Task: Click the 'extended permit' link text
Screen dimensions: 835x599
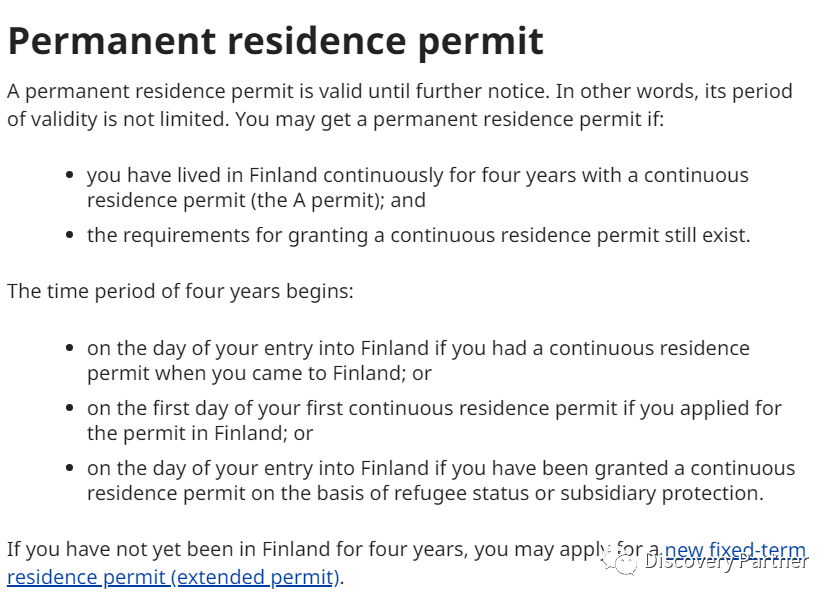Action: click(258, 577)
